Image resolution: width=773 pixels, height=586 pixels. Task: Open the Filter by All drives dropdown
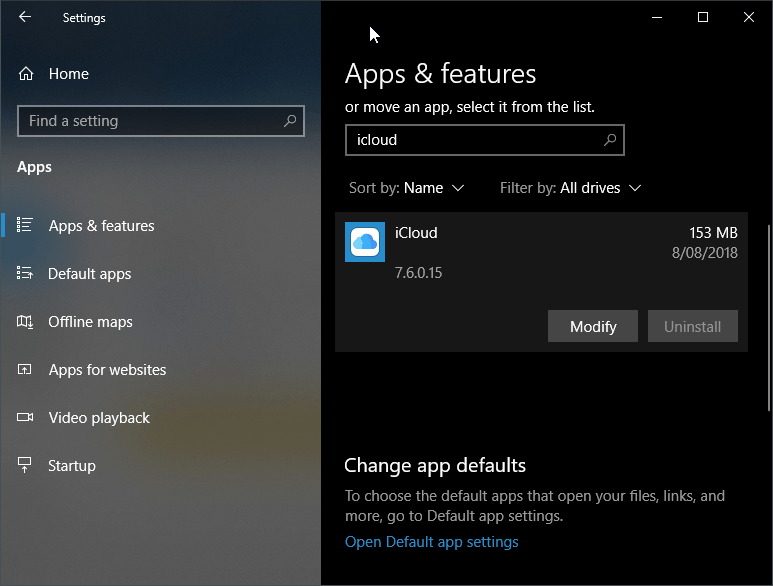570,188
